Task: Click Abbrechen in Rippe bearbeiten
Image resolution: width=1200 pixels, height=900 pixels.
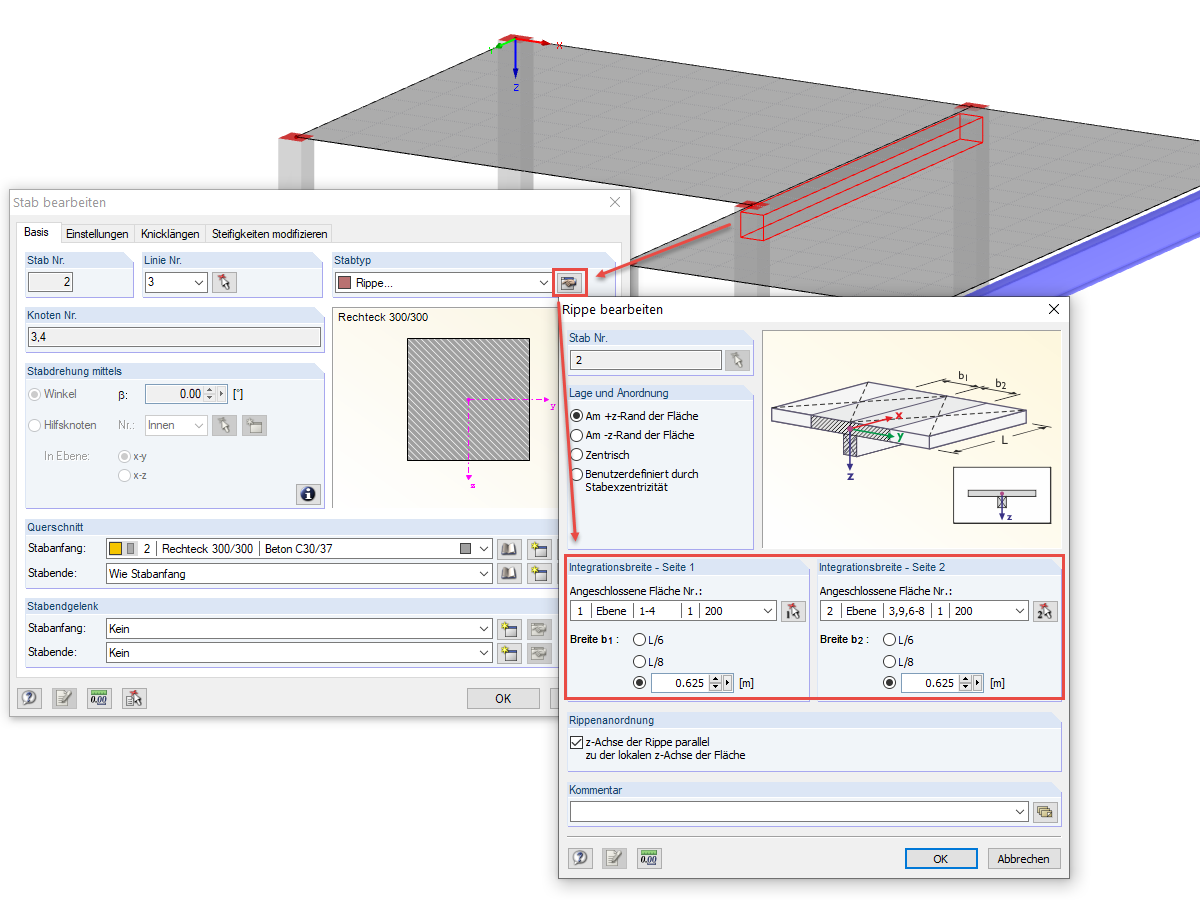Action: click(x=1024, y=859)
